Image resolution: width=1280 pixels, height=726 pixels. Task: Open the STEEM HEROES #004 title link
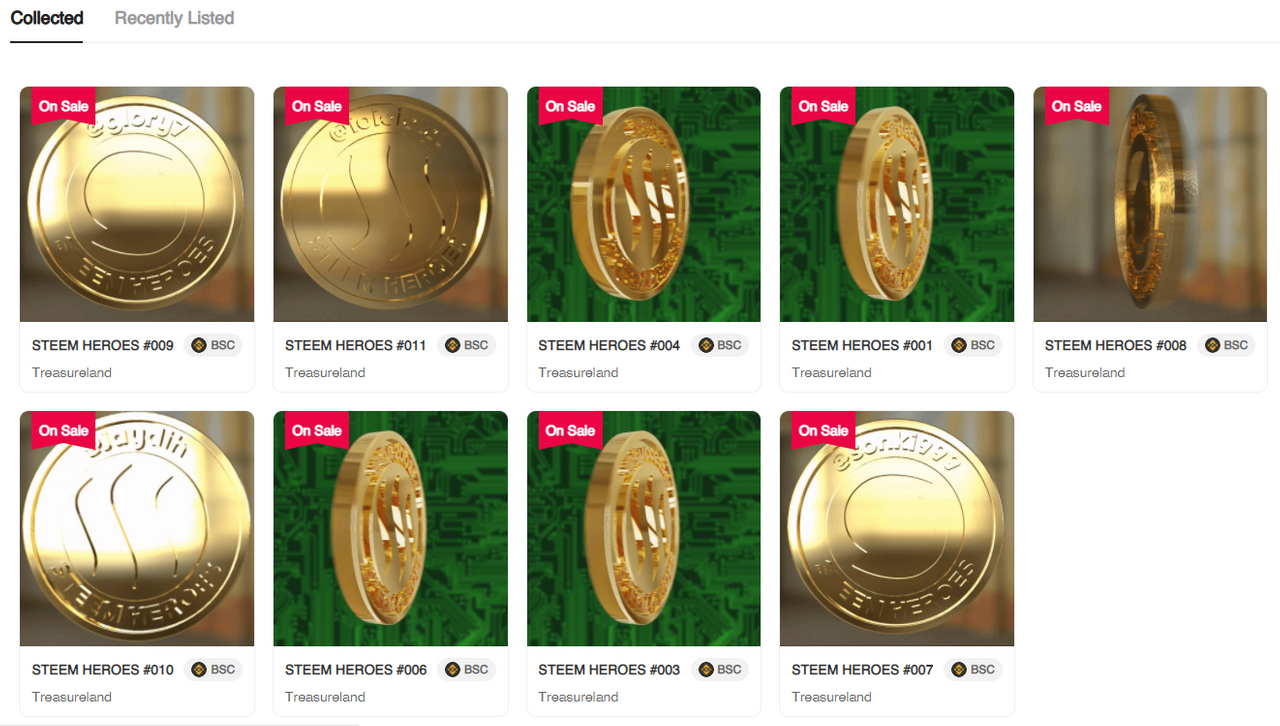609,345
